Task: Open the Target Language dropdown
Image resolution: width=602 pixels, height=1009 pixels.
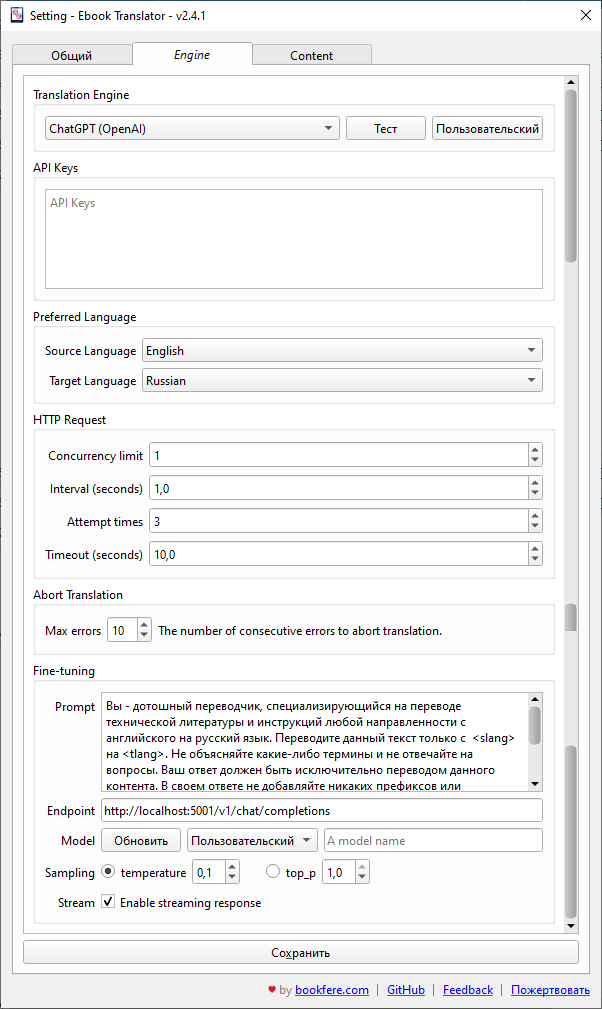Action: [342, 381]
